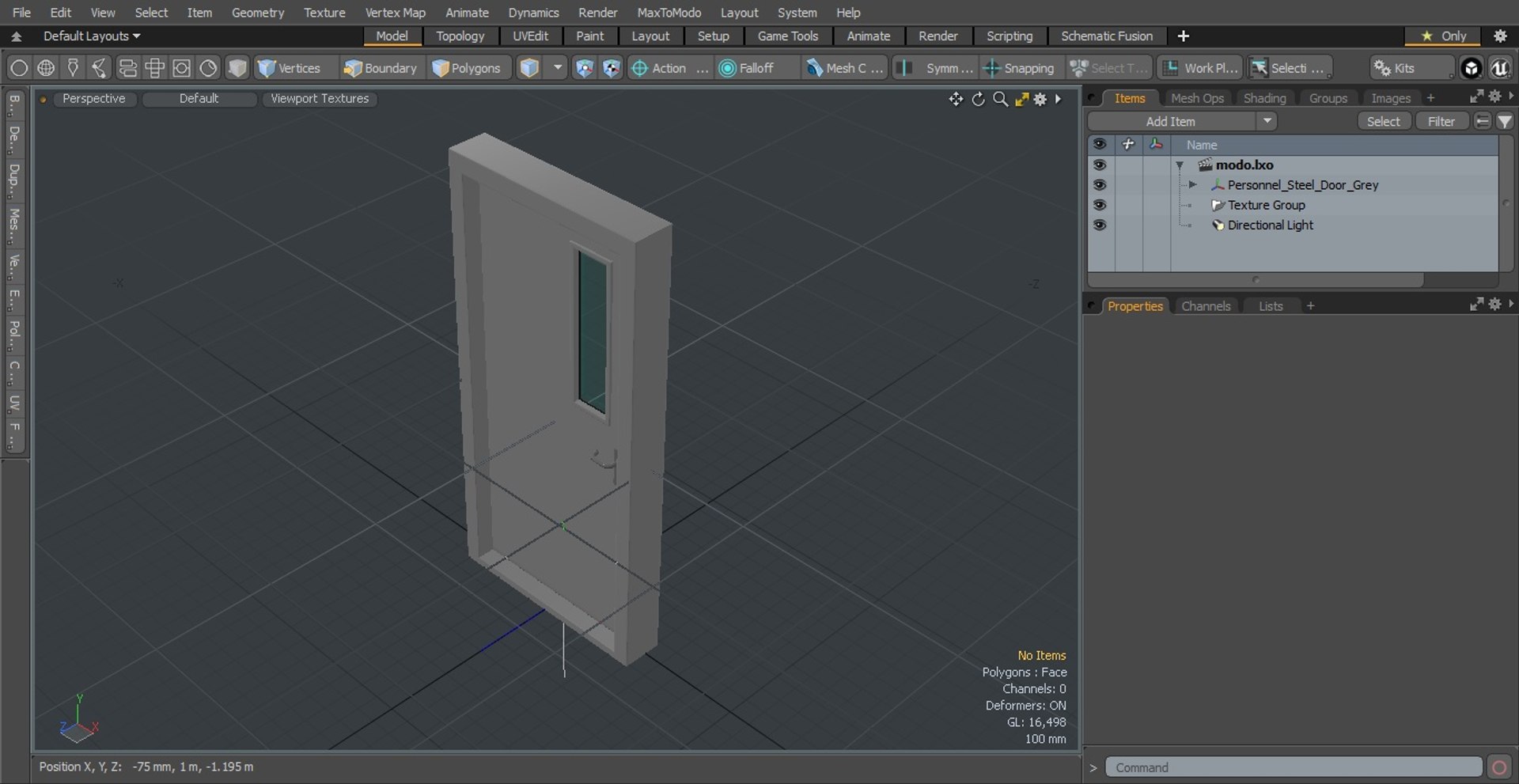Image resolution: width=1519 pixels, height=784 pixels.
Task: Open the Selection sets button
Action: 1290,68
